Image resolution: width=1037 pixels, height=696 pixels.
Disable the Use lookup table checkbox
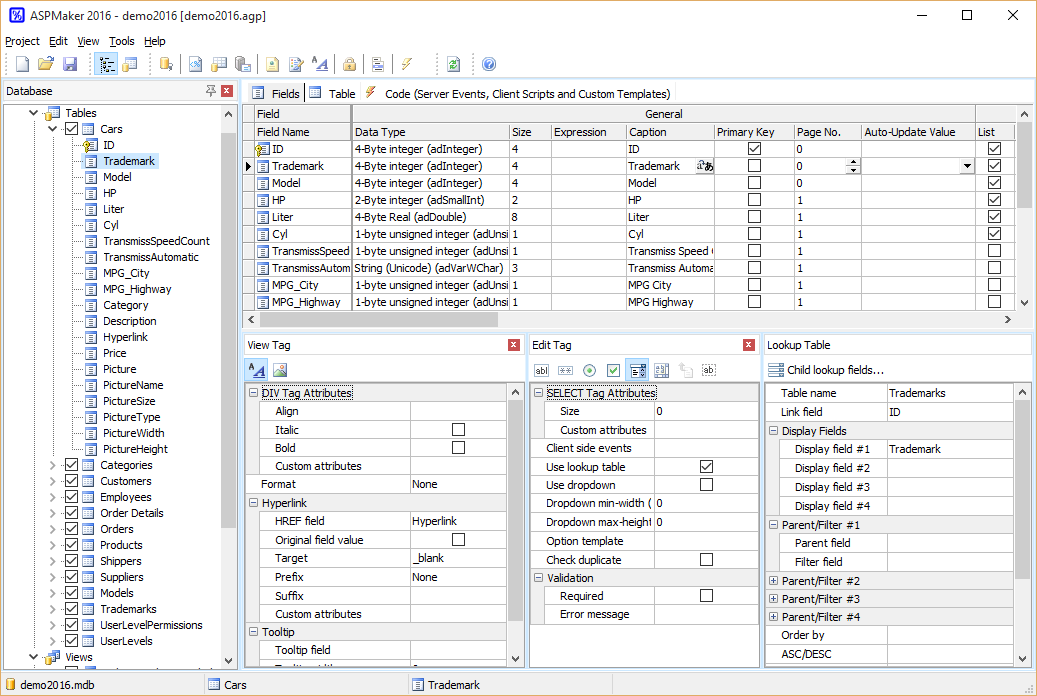click(x=706, y=467)
